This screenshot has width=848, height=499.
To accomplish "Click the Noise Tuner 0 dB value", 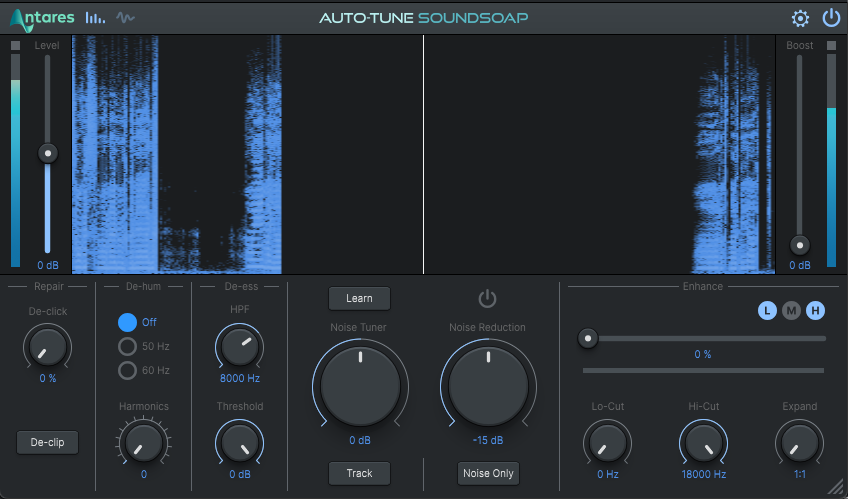I will 360,440.
